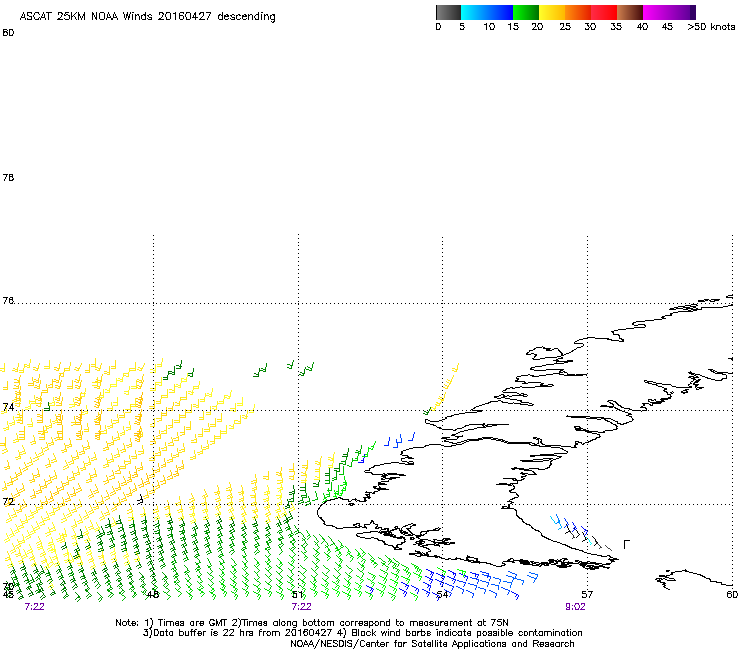The width and height of the screenshot is (740, 650).
Task: Click the latitude 76 axis label
Action: 8,301
